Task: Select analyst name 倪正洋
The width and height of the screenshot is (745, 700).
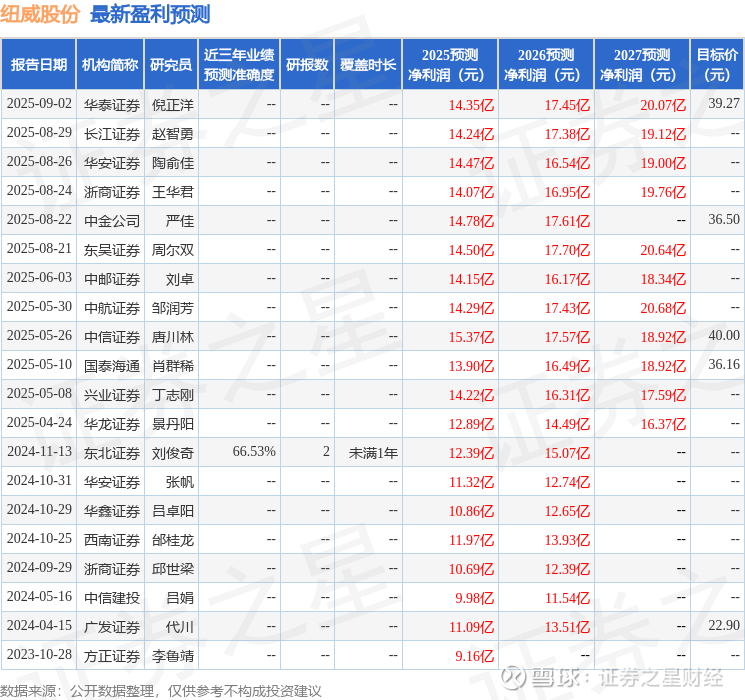Action: pyautogui.click(x=172, y=105)
